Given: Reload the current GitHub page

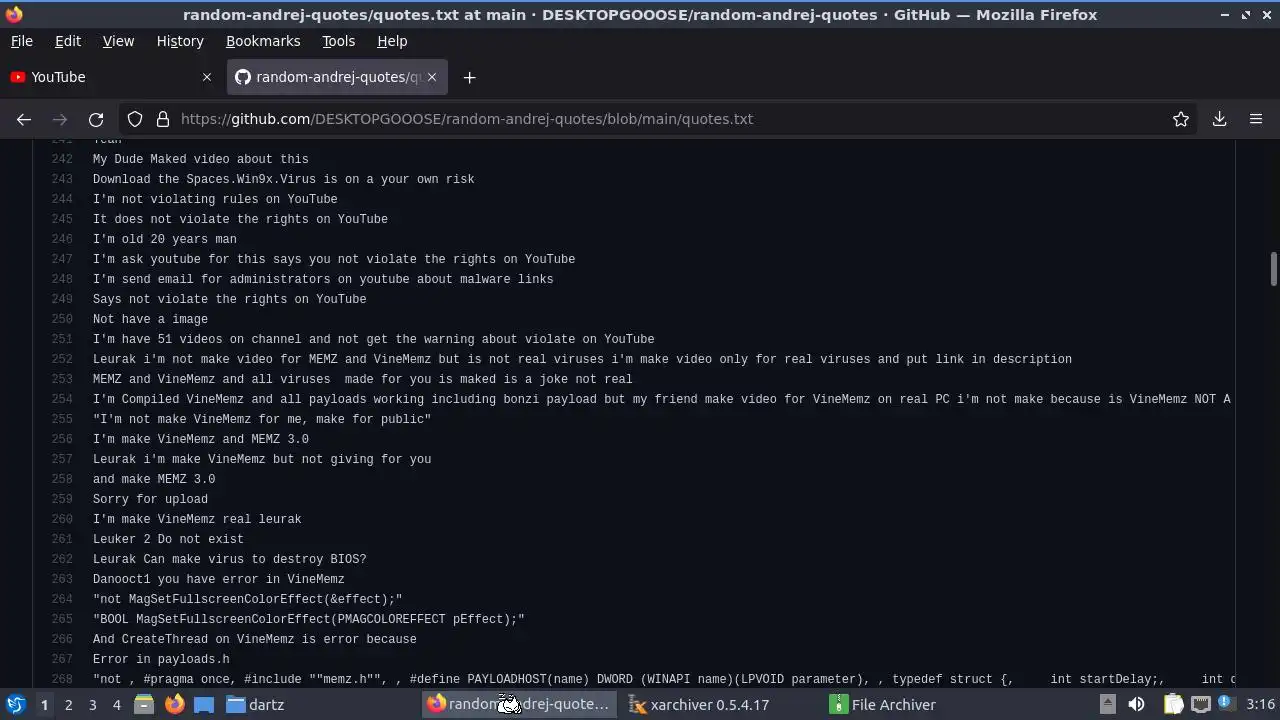Looking at the screenshot, I should point(96,119).
